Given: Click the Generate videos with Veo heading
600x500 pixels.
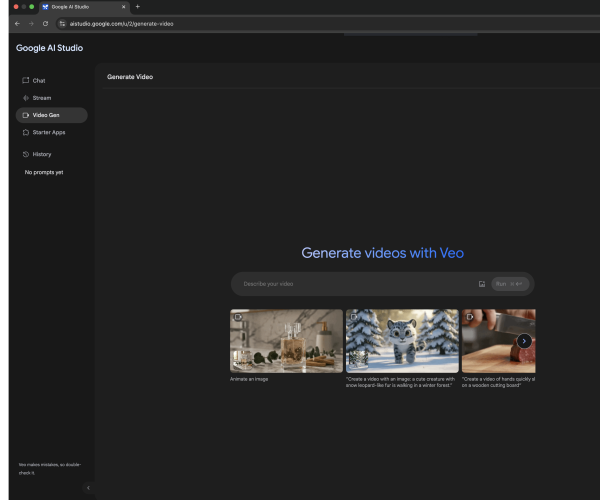Looking at the screenshot, I should pyautogui.click(x=383, y=253).
